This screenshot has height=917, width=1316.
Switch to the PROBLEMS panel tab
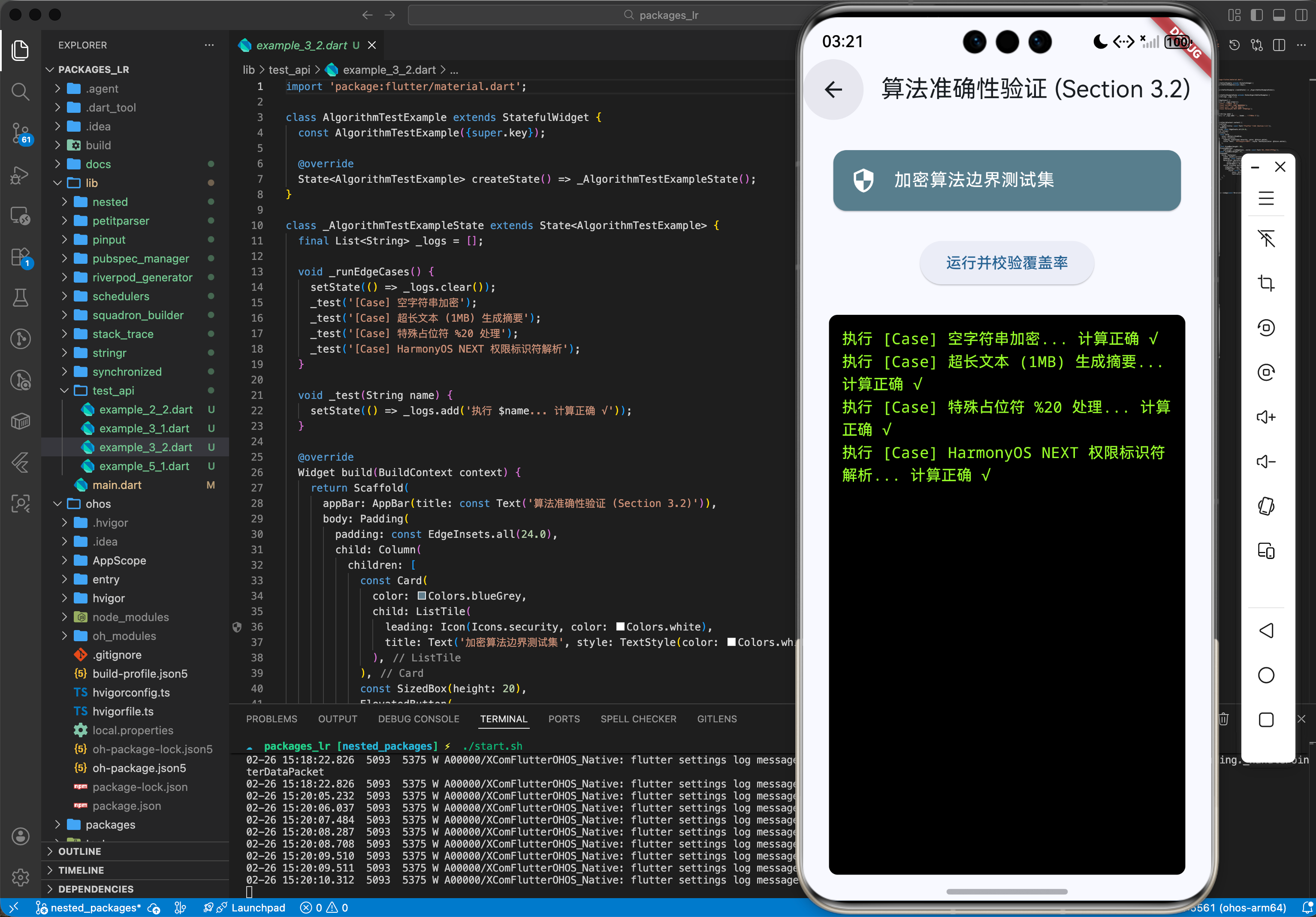click(x=272, y=719)
